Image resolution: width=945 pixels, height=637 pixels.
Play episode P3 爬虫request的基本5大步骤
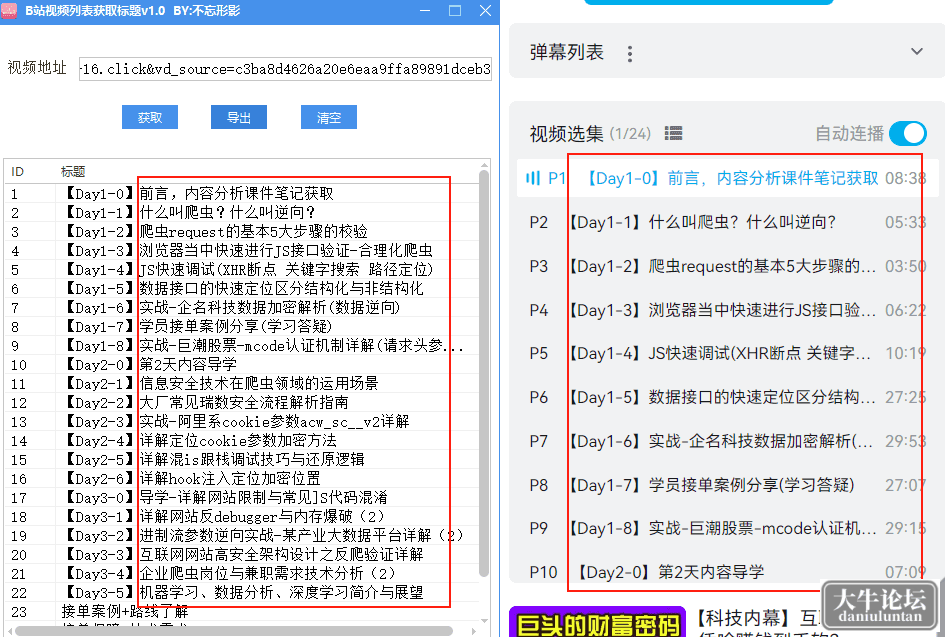click(727, 266)
